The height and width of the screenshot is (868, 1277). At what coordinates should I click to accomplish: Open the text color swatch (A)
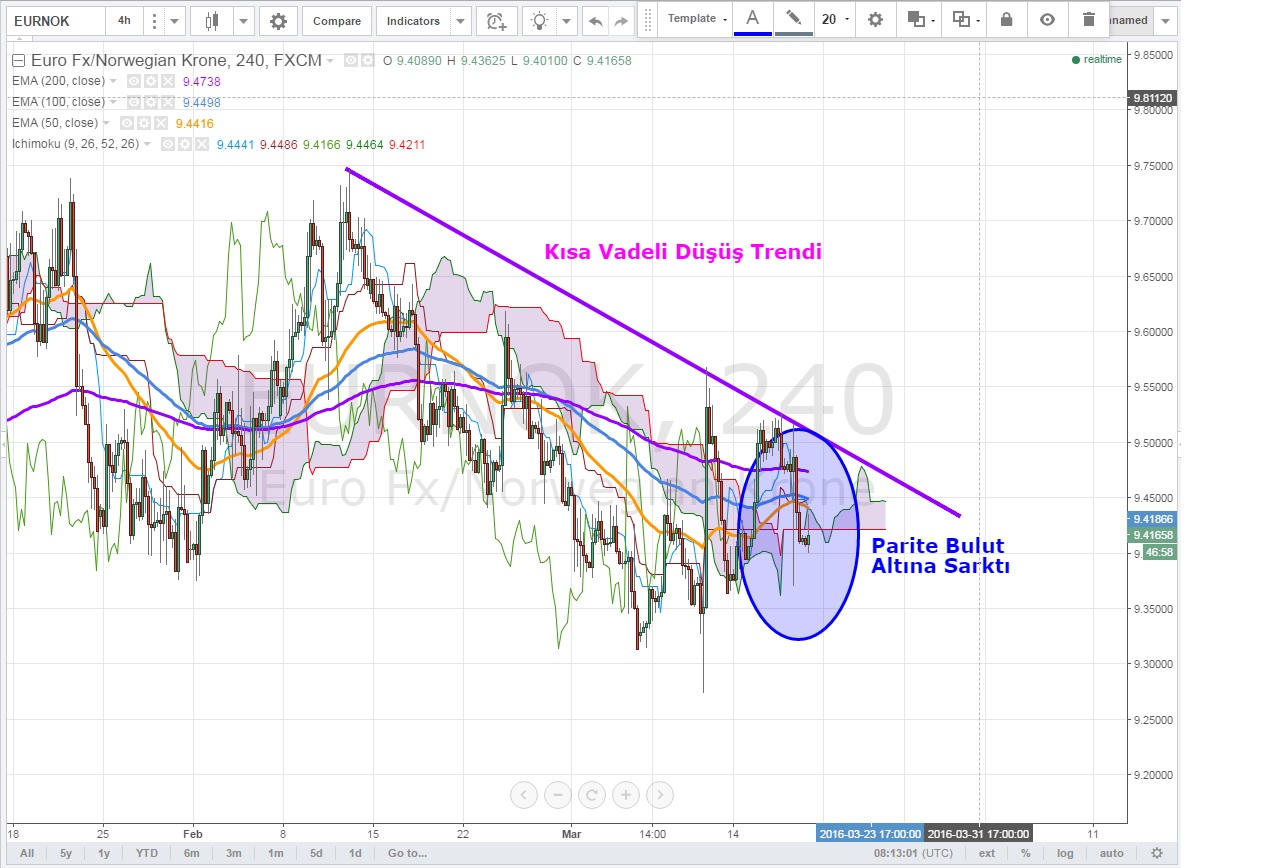pos(752,19)
